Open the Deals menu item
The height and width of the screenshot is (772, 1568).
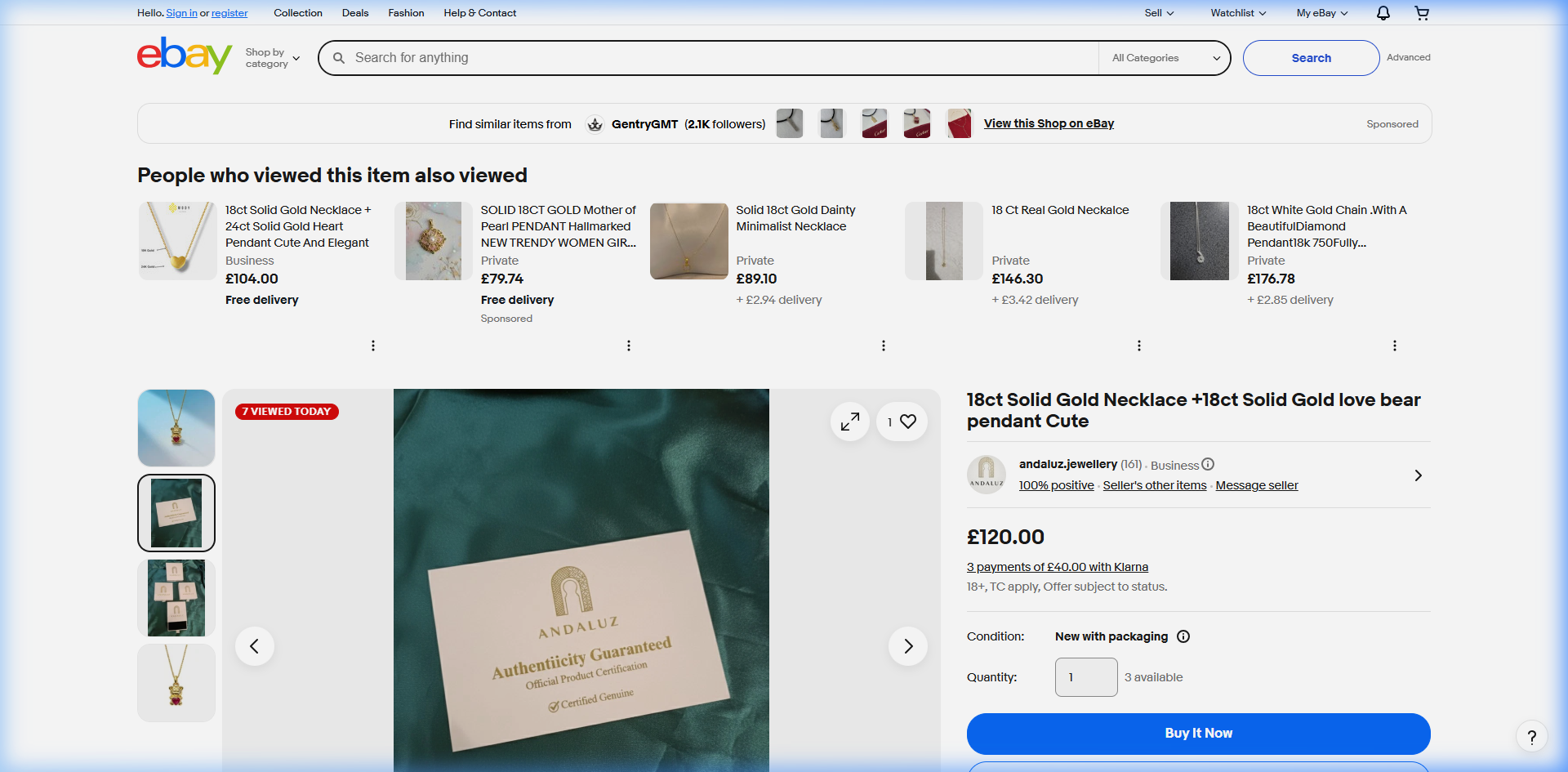point(355,13)
